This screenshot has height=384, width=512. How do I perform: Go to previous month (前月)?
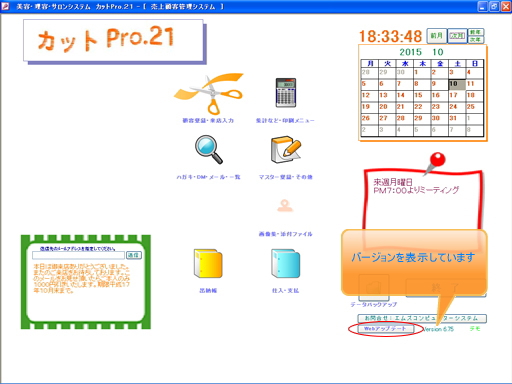[x=437, y=36]
